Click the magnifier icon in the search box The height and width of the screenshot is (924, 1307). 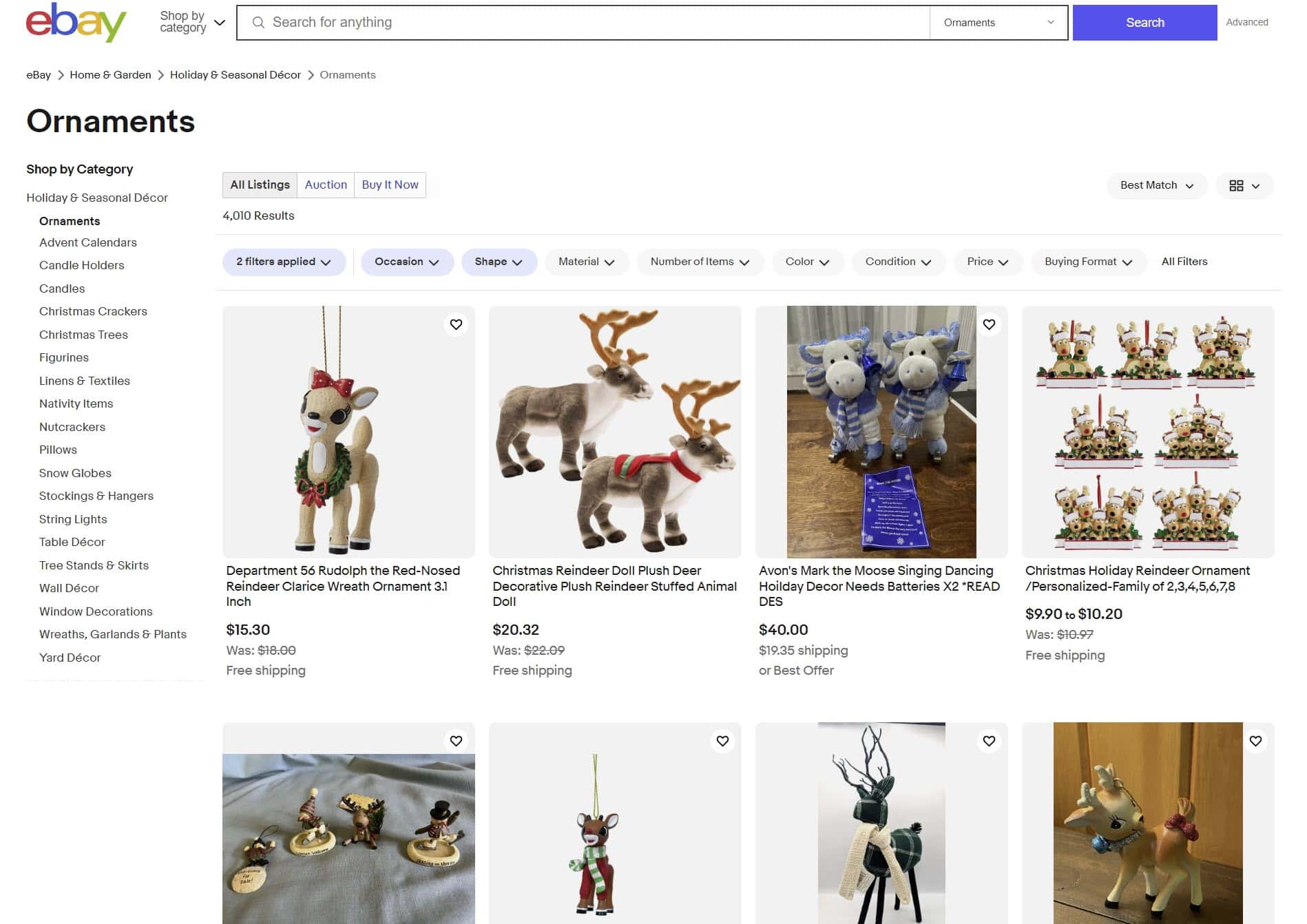coord(258,23)
